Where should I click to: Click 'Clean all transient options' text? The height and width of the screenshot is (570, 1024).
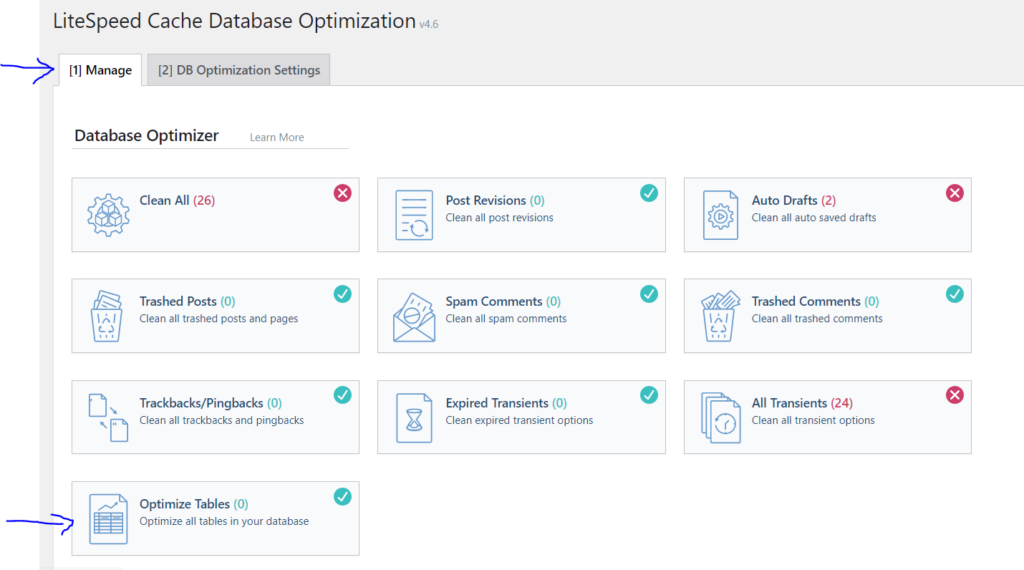813,420
